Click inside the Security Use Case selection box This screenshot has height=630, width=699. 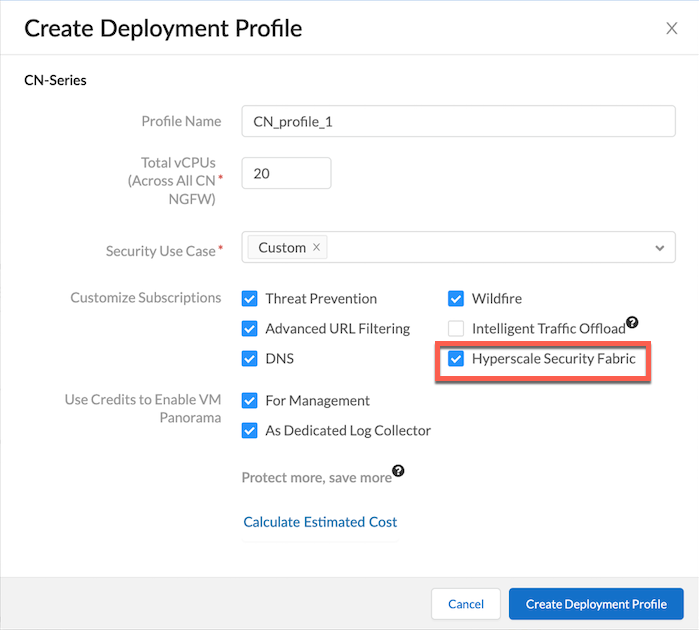click(x=480, y=248)
